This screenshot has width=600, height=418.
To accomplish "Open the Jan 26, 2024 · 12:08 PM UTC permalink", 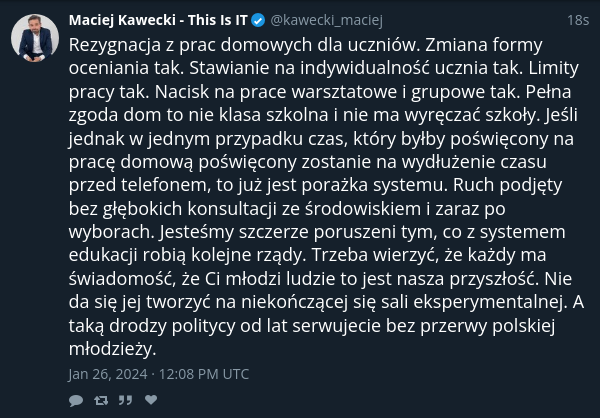I will (159, 374).
